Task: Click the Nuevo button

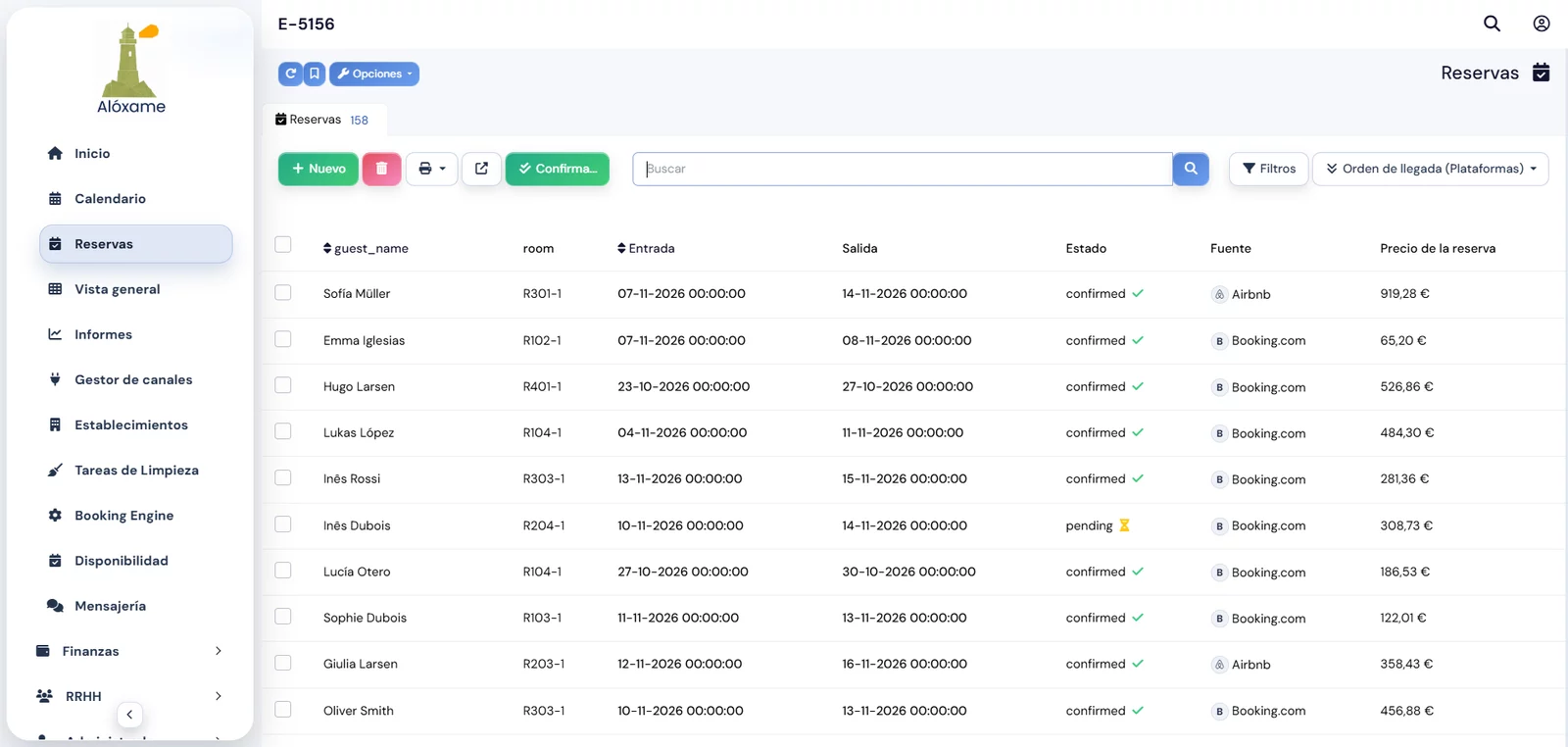Action: [318, 169]
